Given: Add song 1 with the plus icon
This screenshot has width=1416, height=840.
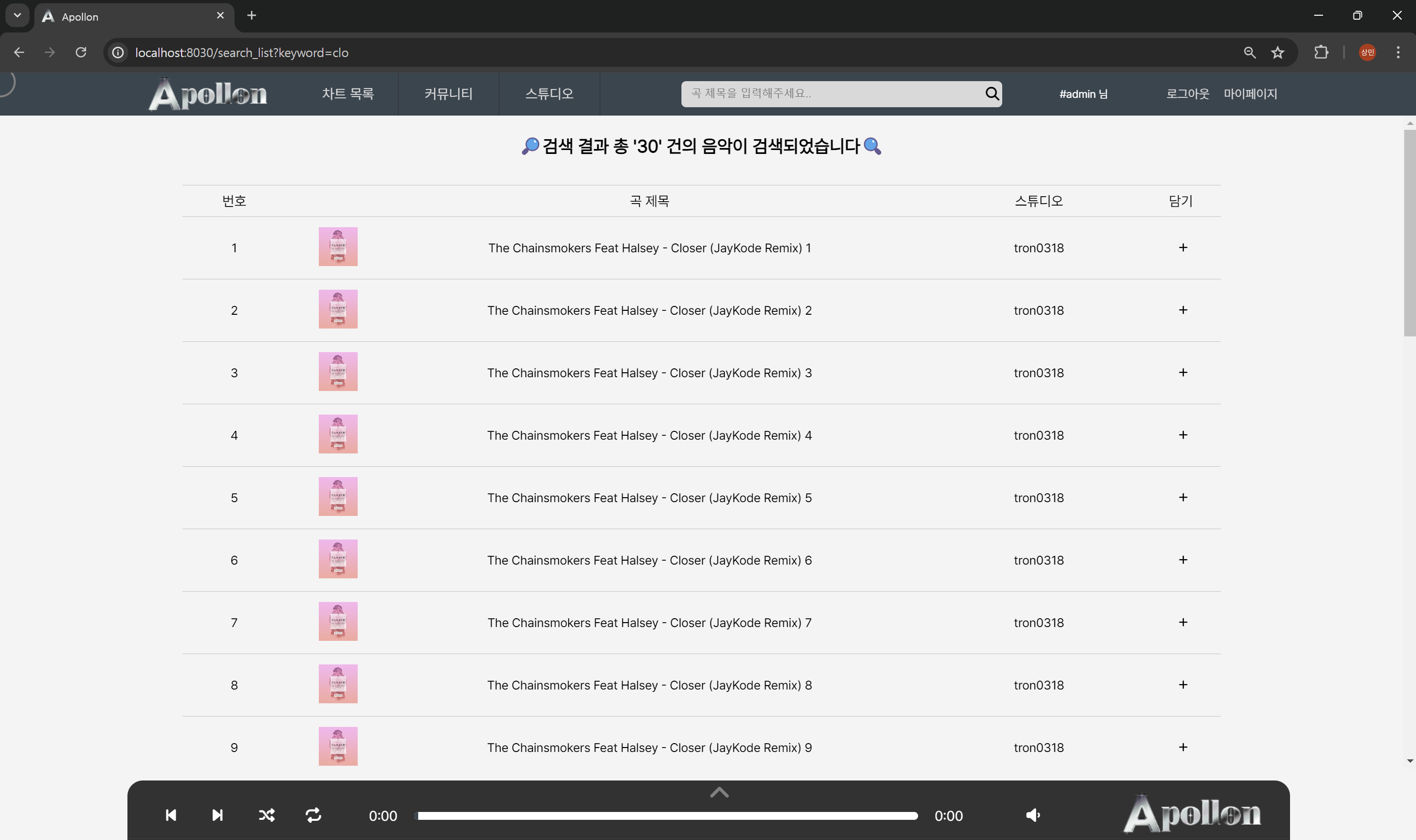Looking at the screenshot, I should 1183,247.
